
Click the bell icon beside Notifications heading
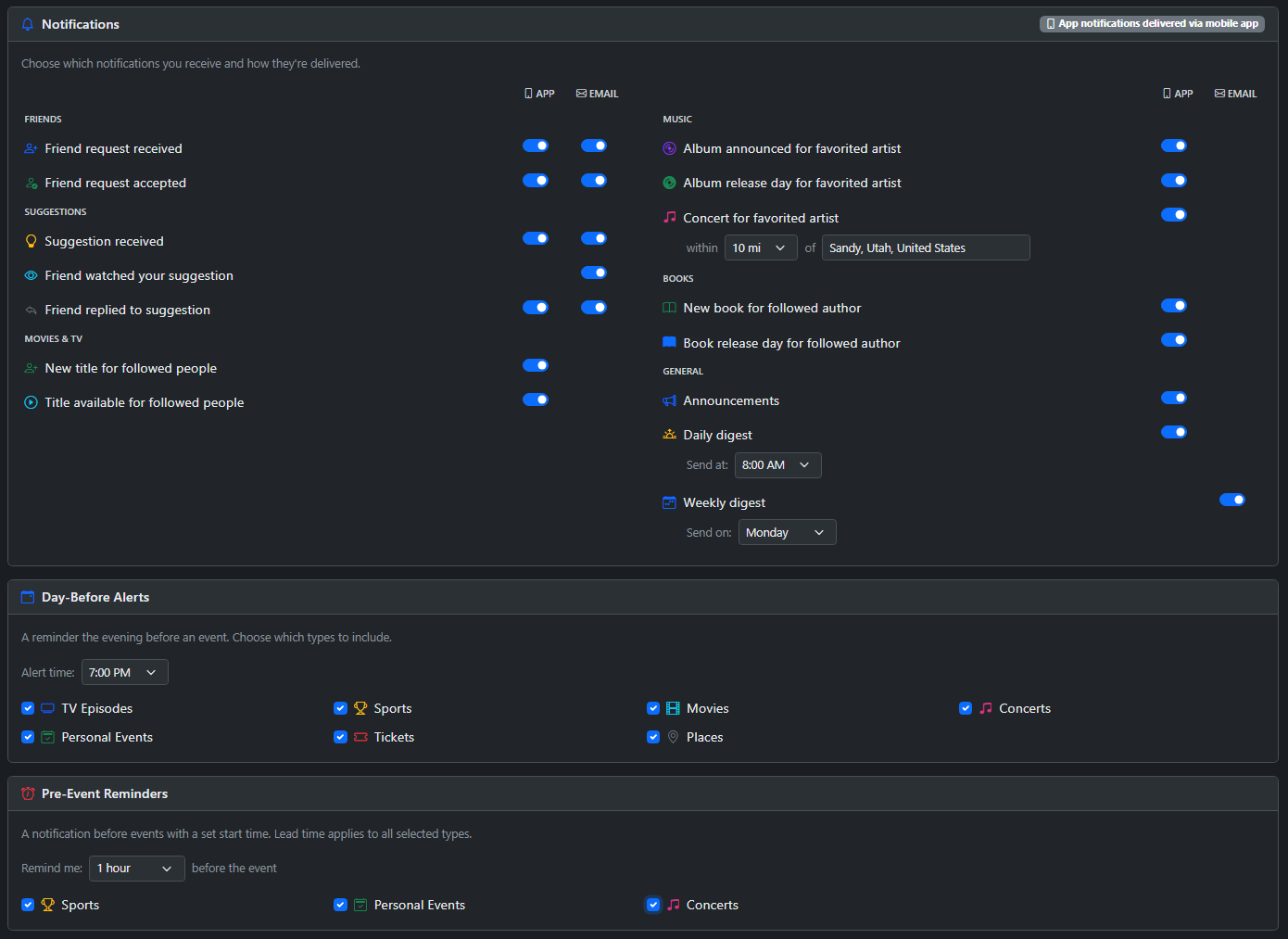coord(28,25)
